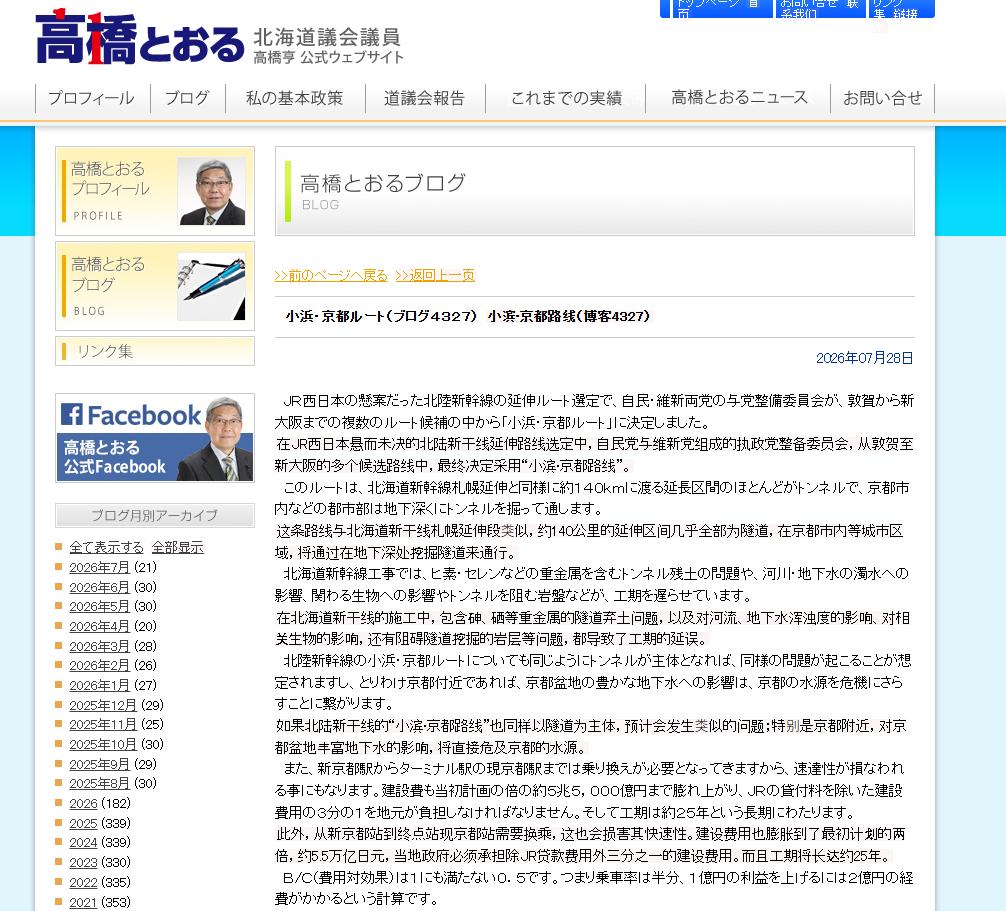Open the お問い合せ blue header button

(821, 9)
